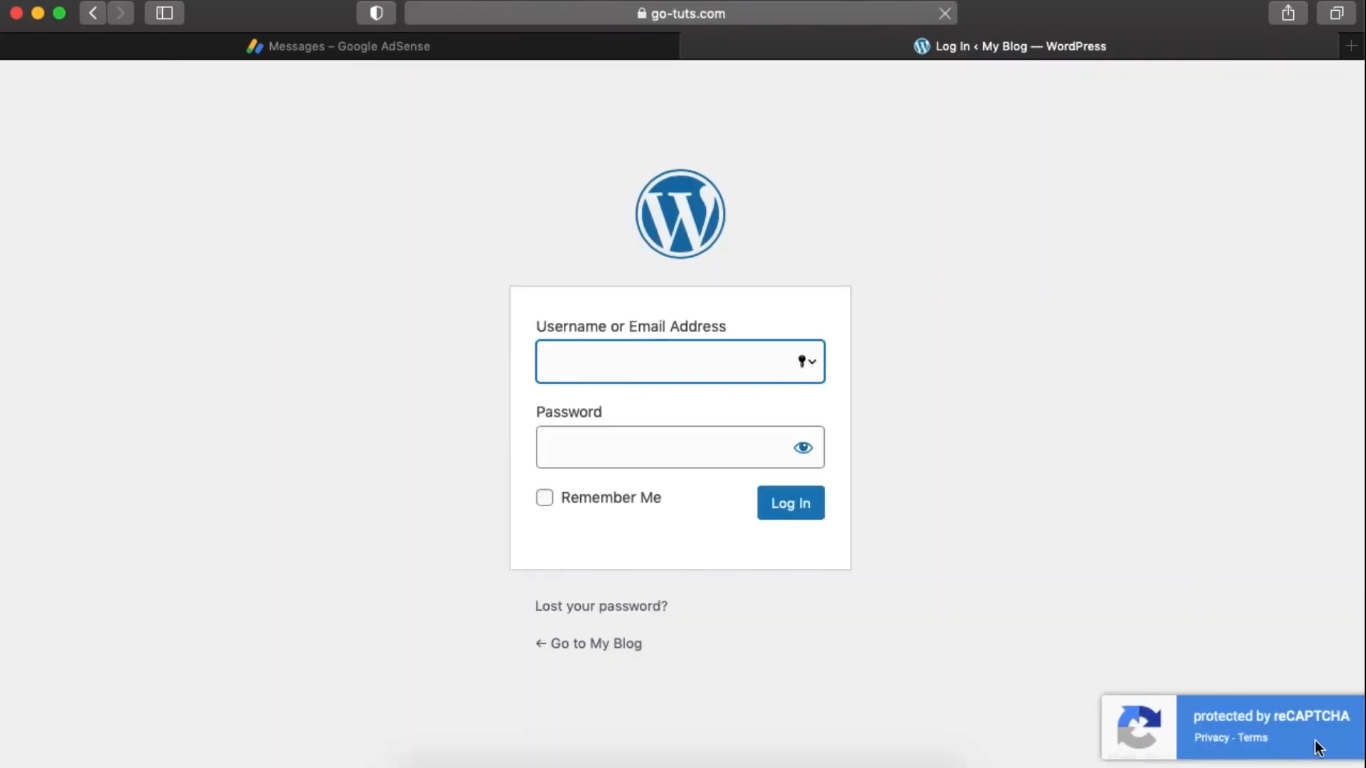The height and width of the screenshot is (768, 1366).
Task: Follow the Go to My Blog link
Action: click(589, 643)
